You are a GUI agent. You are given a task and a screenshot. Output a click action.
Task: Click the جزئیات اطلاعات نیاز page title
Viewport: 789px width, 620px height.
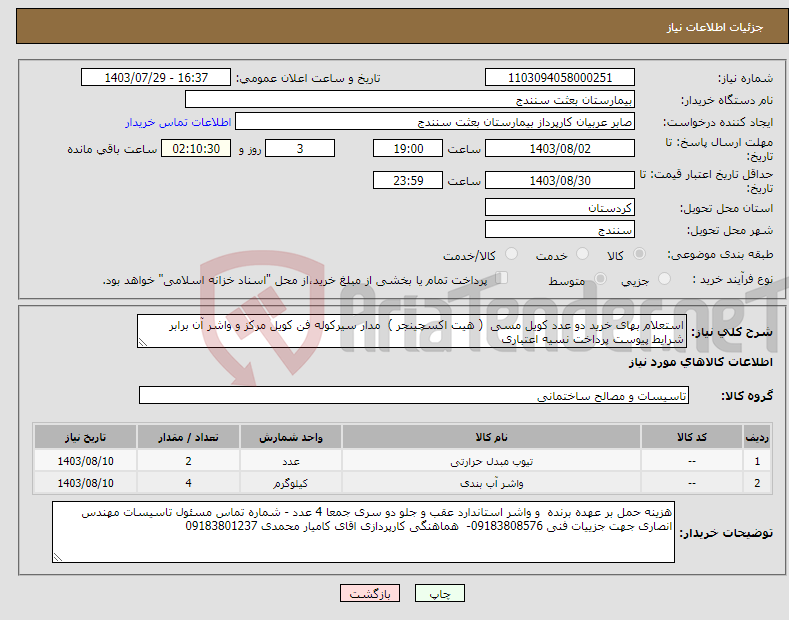tap(715, 27)
